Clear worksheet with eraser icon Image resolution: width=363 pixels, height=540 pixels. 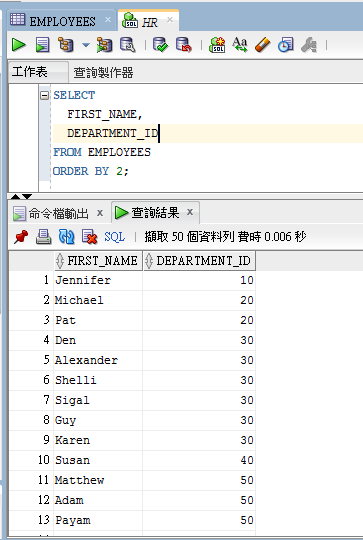click(262, 45)
